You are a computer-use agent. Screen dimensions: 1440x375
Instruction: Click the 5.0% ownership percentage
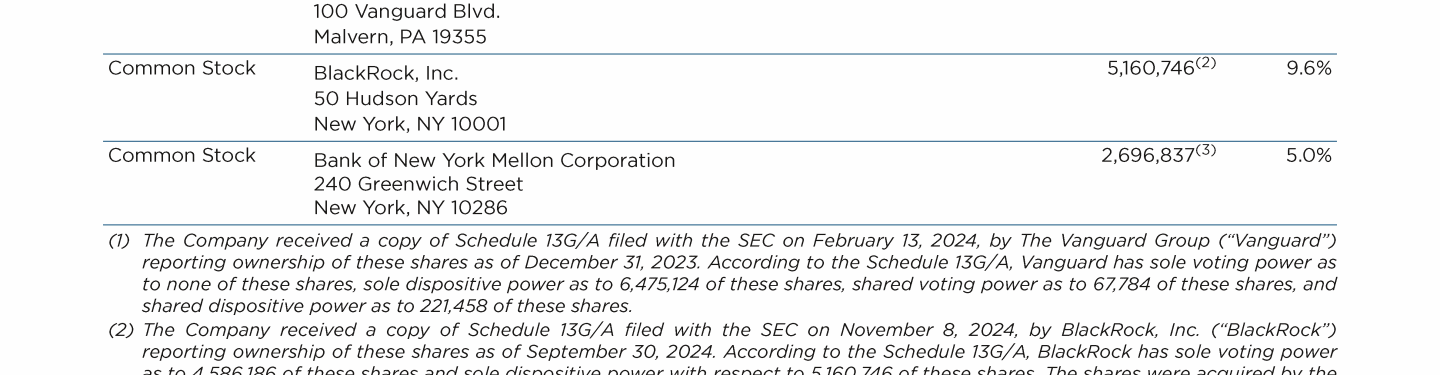coord(1309,155)
